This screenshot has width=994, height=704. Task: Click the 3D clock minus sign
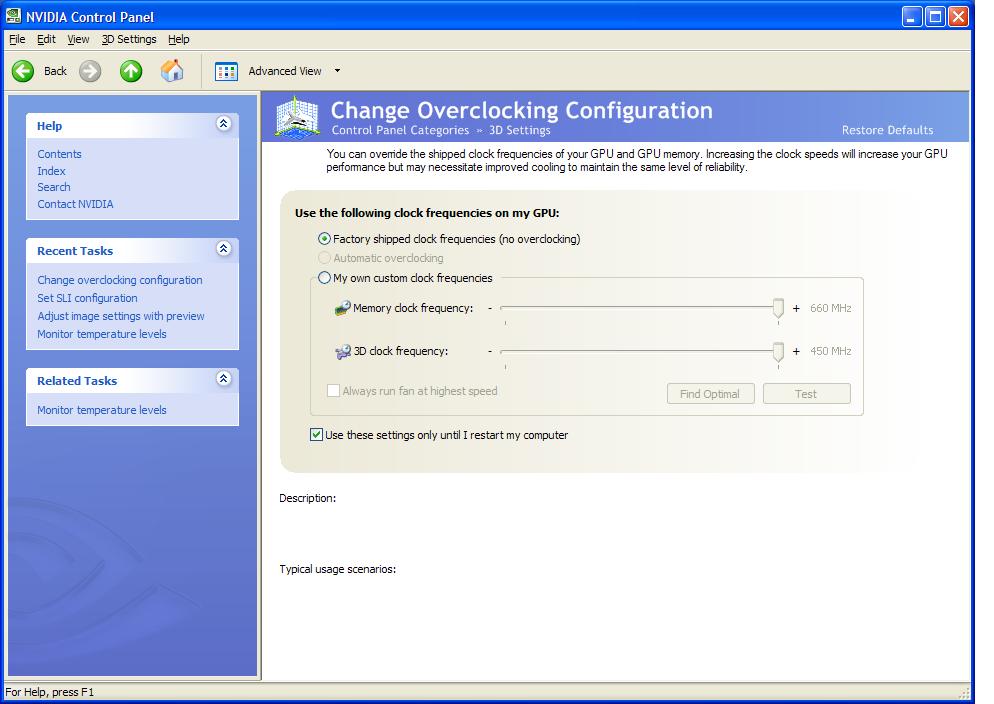point(490,351)
